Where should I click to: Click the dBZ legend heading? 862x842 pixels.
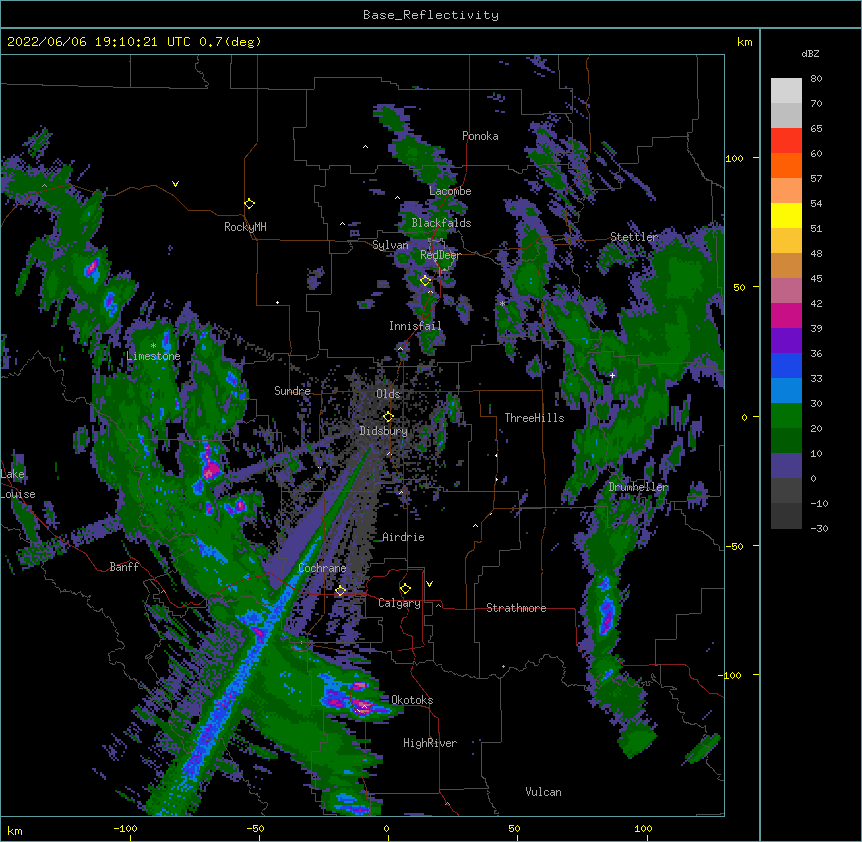810,53
